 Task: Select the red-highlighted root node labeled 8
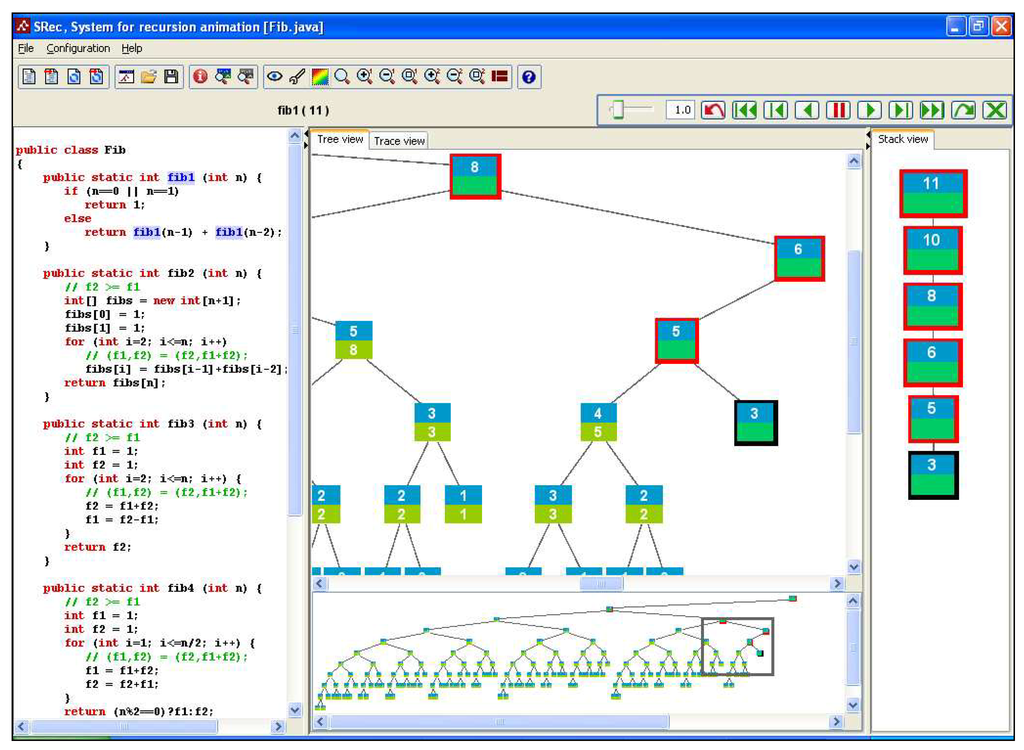[475, 174]
